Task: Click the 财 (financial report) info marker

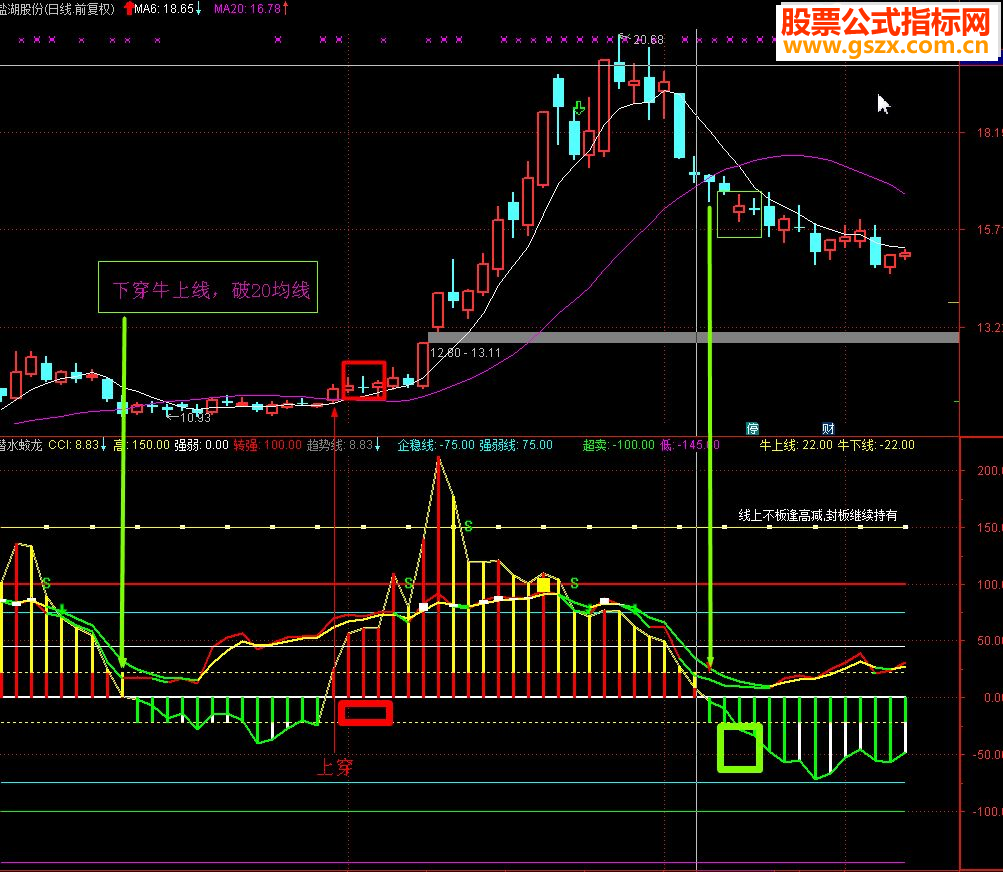Action: pyautogui.click(x=828, y=428)
